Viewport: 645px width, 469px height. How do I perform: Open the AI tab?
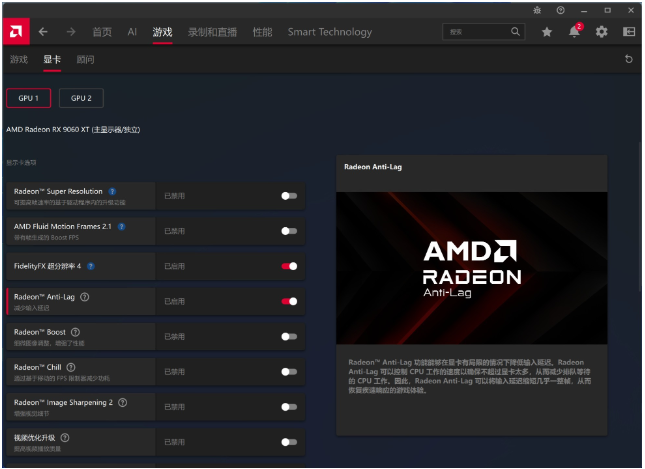[132, 32]
